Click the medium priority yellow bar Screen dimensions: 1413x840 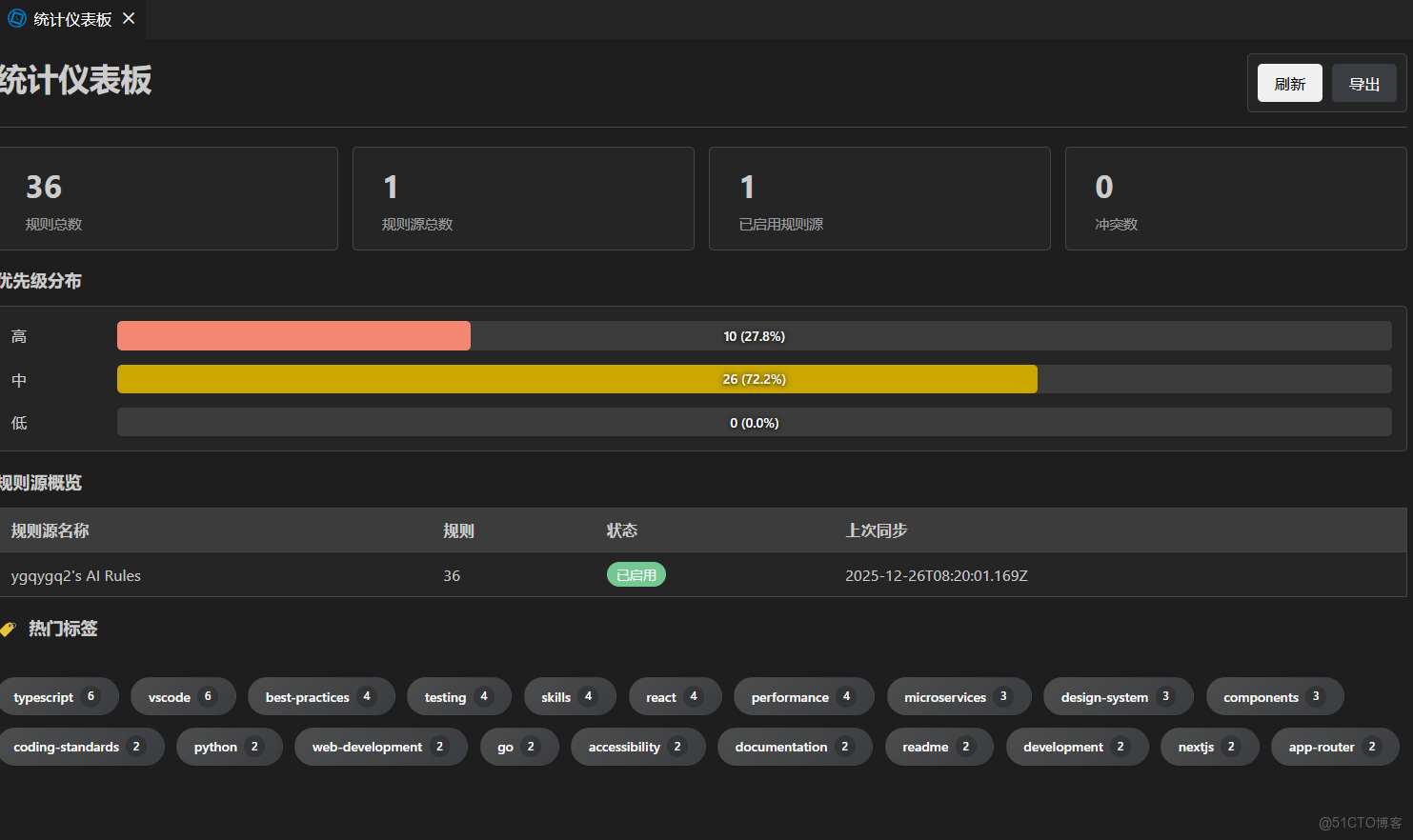pos(576,379)
